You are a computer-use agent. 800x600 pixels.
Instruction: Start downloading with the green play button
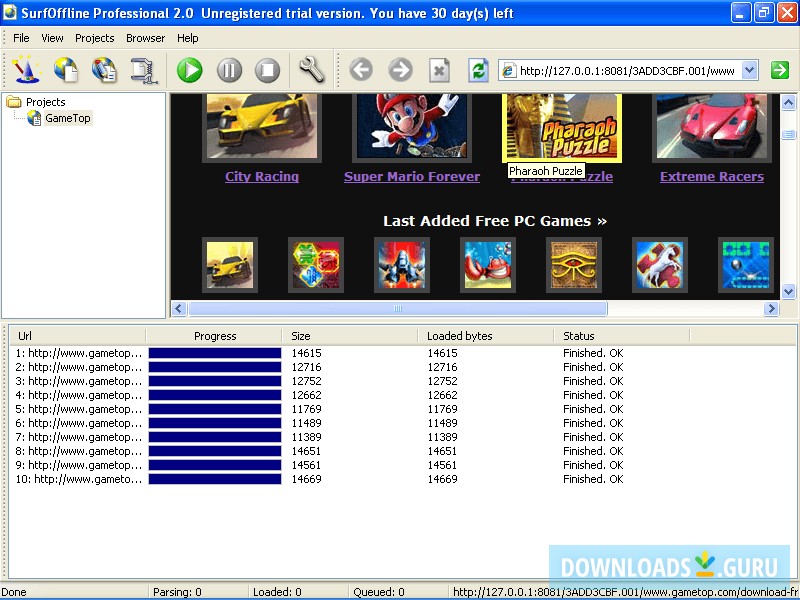click(x=189, y=70)
